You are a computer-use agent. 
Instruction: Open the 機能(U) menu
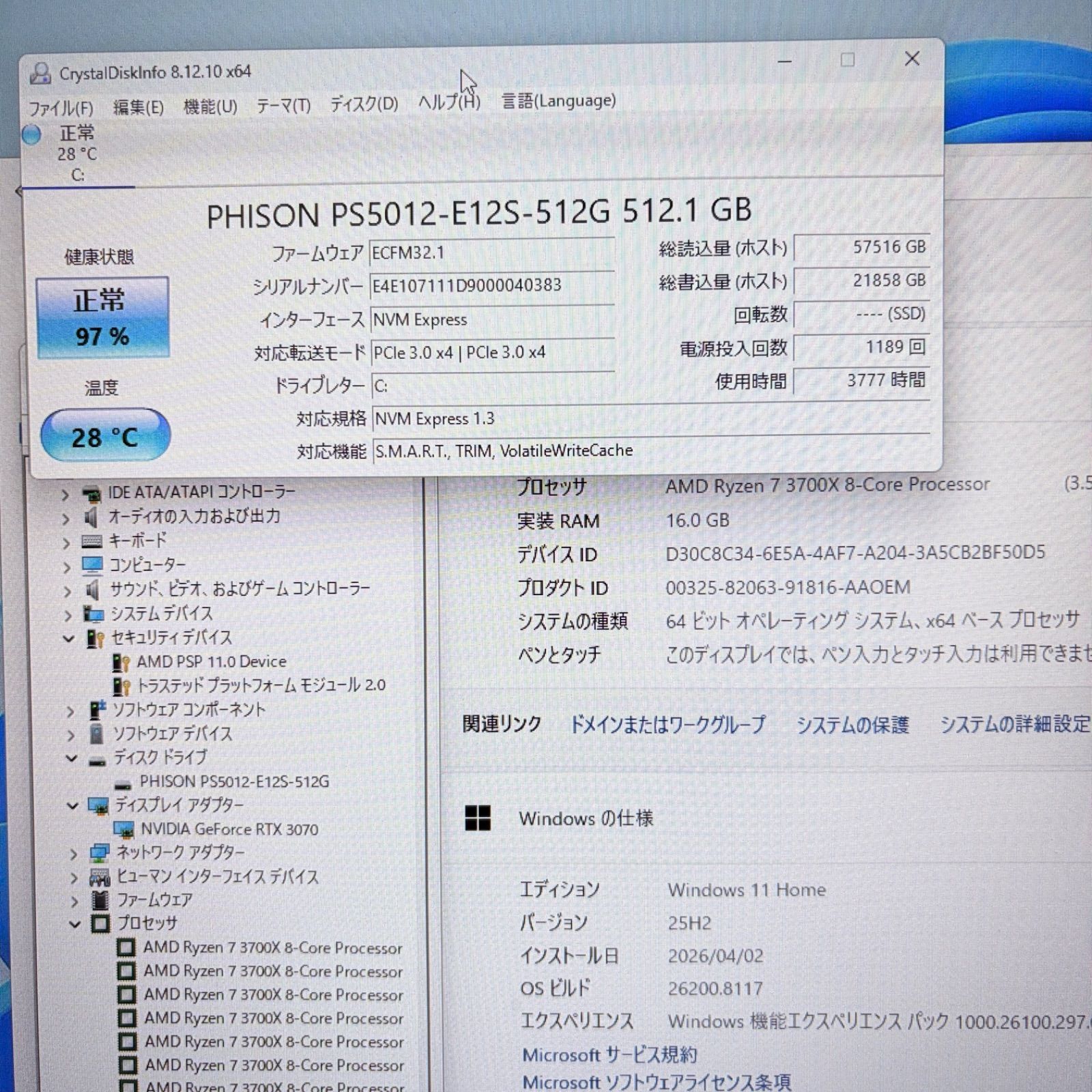tap(210, 106)
